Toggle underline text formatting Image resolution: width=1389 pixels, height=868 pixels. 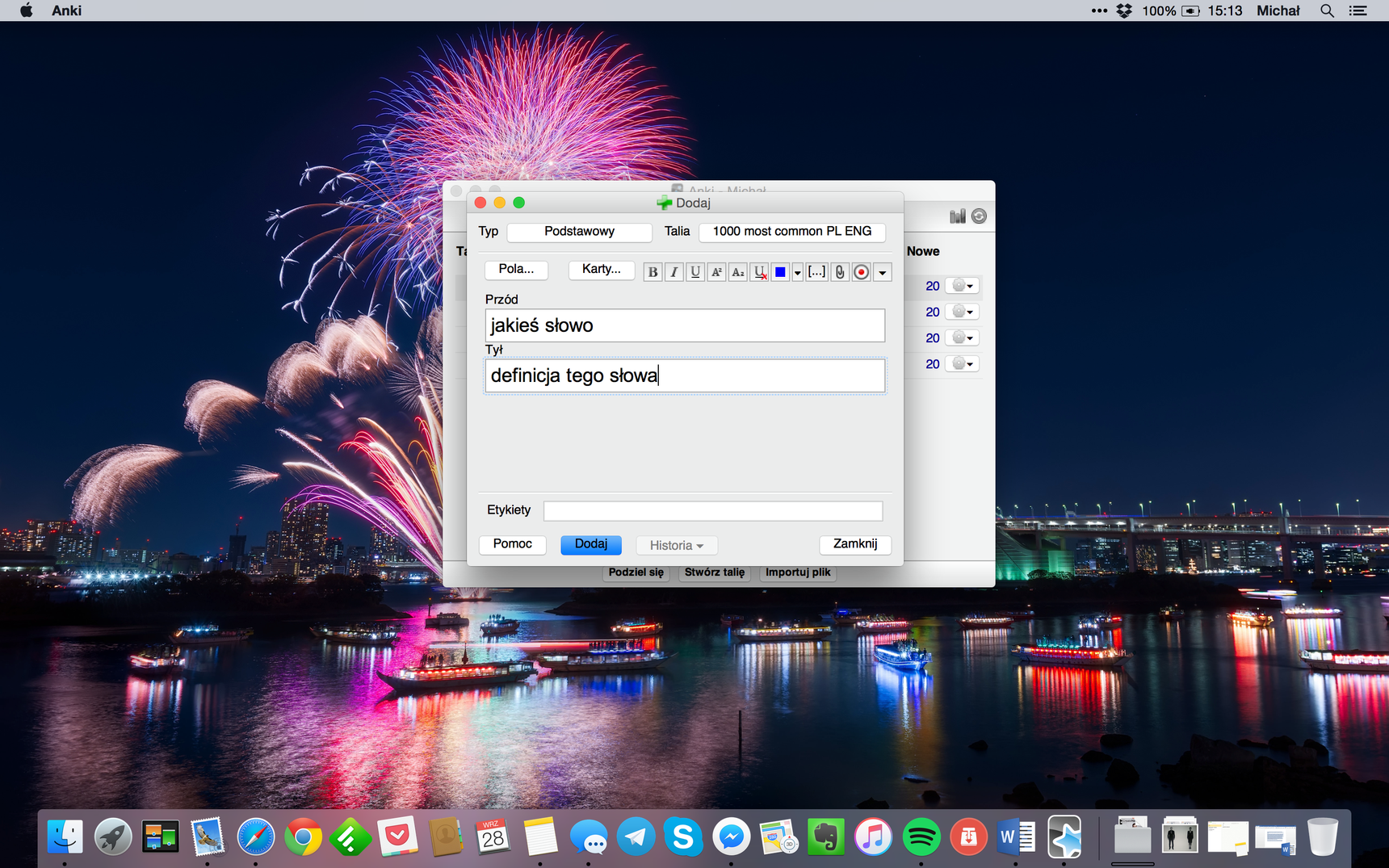(695, 272)
